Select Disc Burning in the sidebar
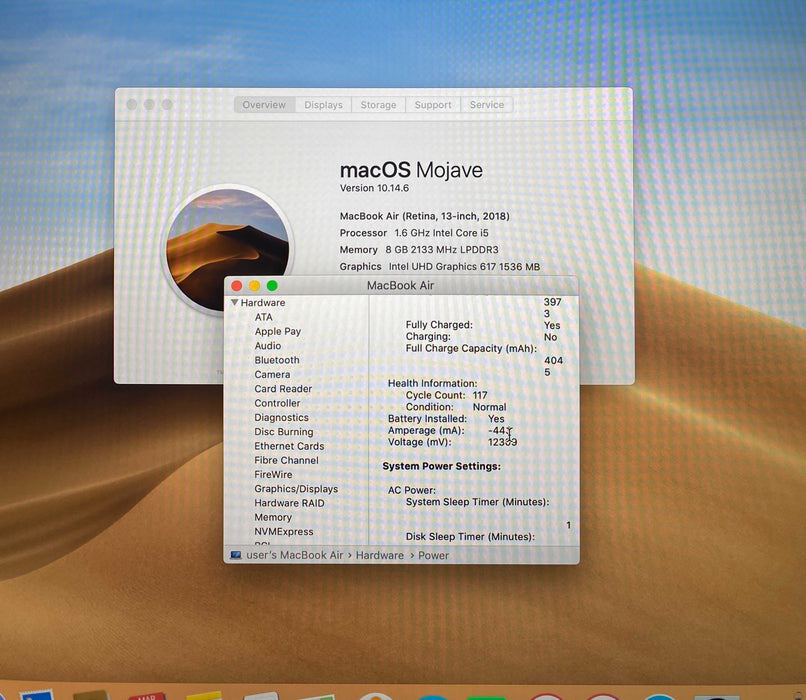 (284, 432)
